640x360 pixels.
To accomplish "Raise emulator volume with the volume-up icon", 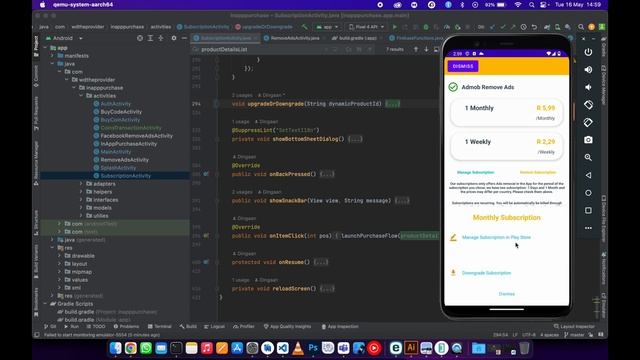I will (x=588, y=70).
